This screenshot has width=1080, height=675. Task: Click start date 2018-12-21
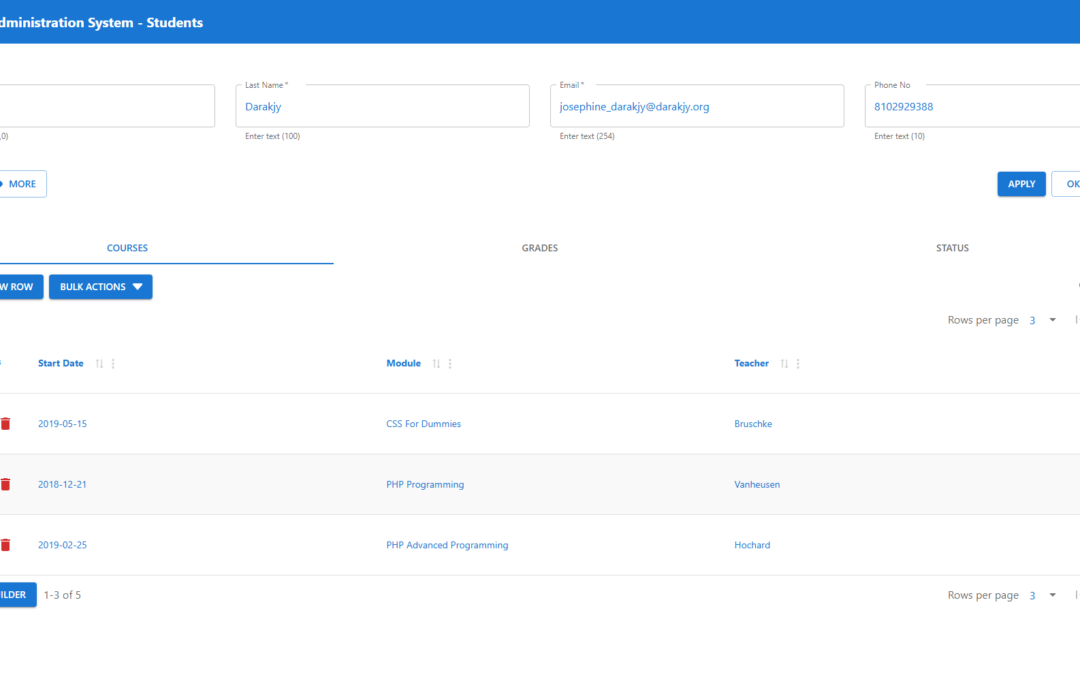pyautogui.click(x=62, y=485)
